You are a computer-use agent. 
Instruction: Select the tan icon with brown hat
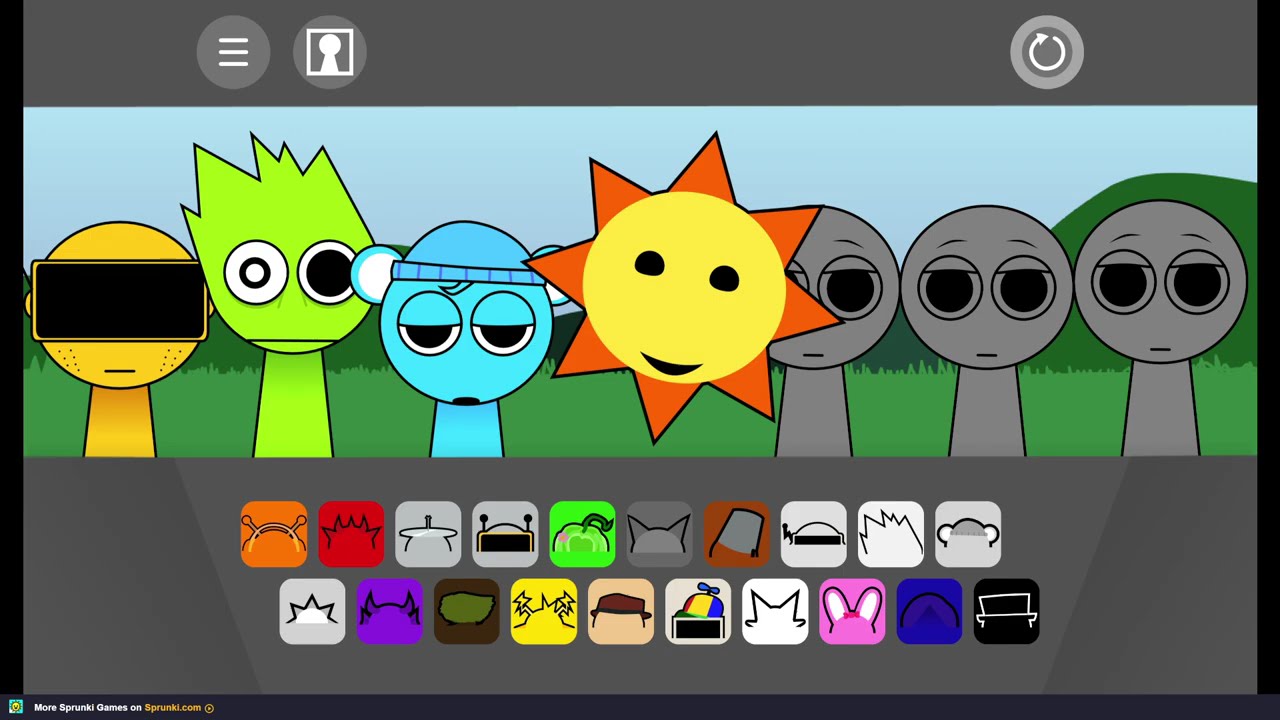coord(620,611)
